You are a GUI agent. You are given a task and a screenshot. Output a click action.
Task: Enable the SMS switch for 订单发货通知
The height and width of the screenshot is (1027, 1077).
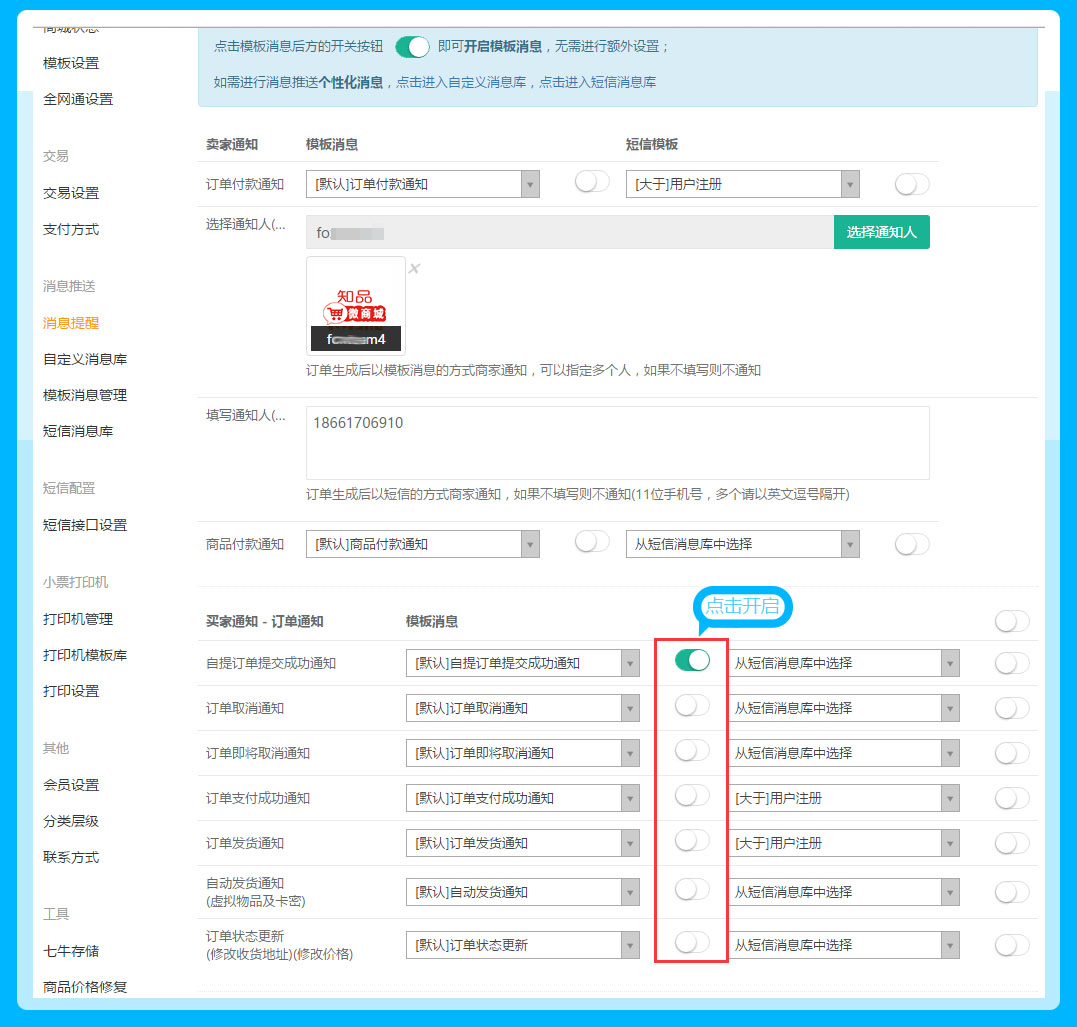[1011, 843]
